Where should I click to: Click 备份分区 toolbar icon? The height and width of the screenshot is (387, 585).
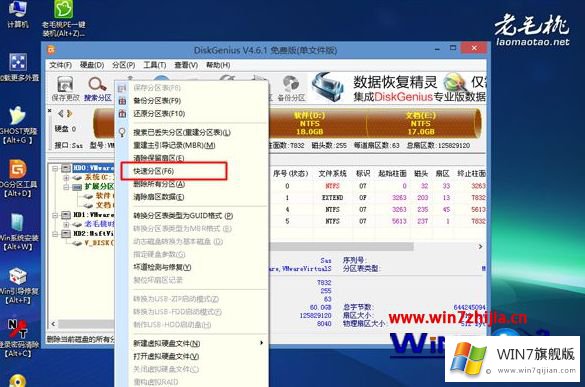[x=291, y=88]
